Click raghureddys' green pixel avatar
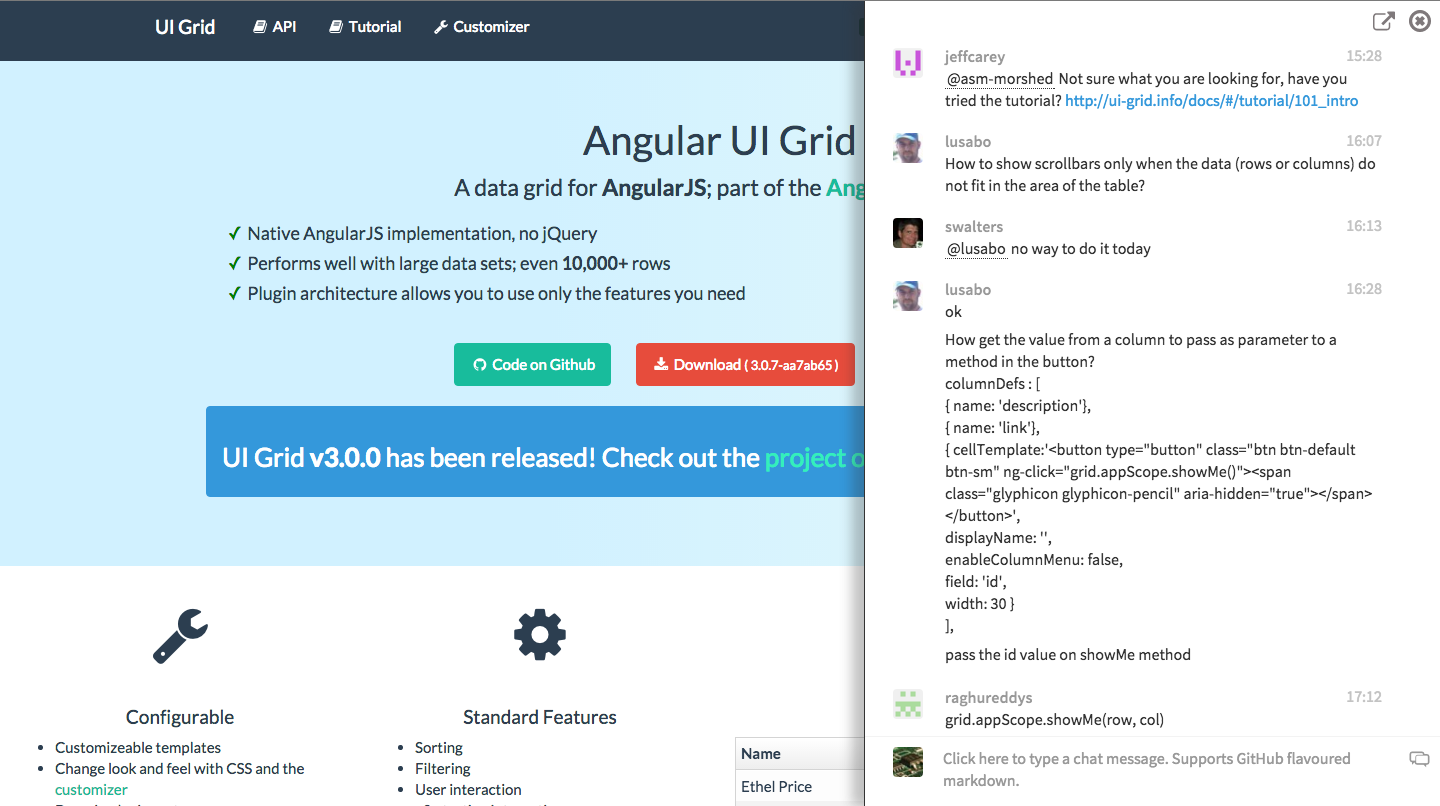 (x=907, y=703)
